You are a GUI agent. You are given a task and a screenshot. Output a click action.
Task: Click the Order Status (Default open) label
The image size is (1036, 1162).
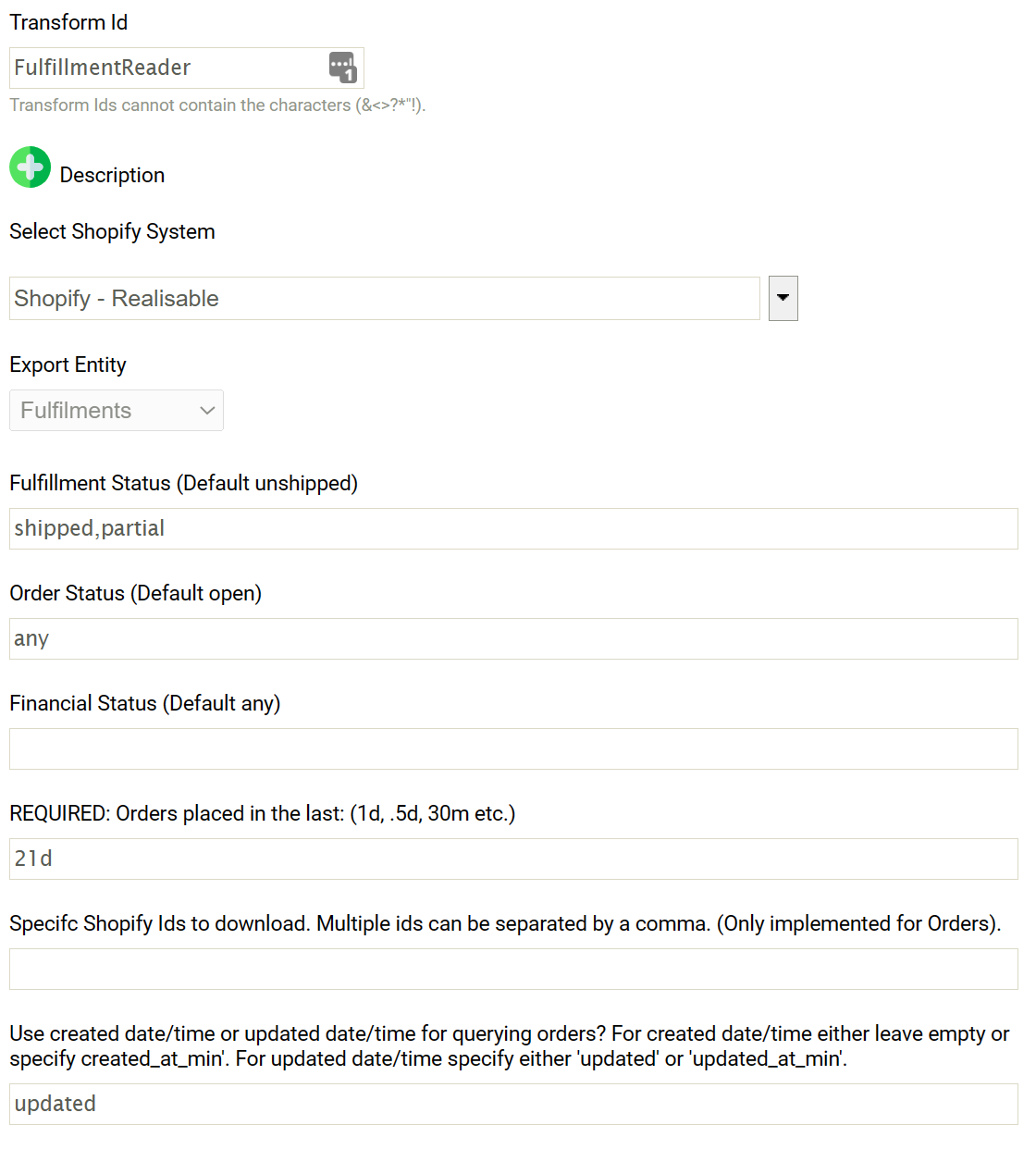[135, 593]
